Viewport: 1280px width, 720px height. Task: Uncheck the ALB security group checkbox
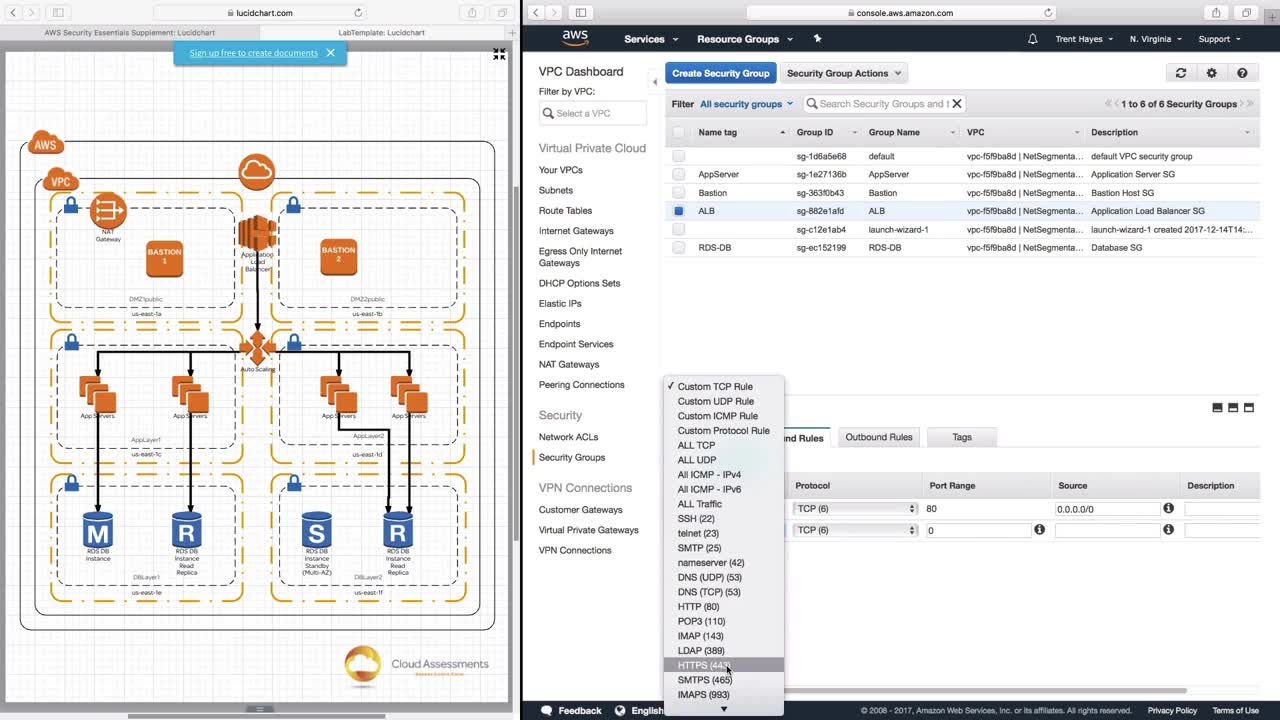click(x=679, y=211)
